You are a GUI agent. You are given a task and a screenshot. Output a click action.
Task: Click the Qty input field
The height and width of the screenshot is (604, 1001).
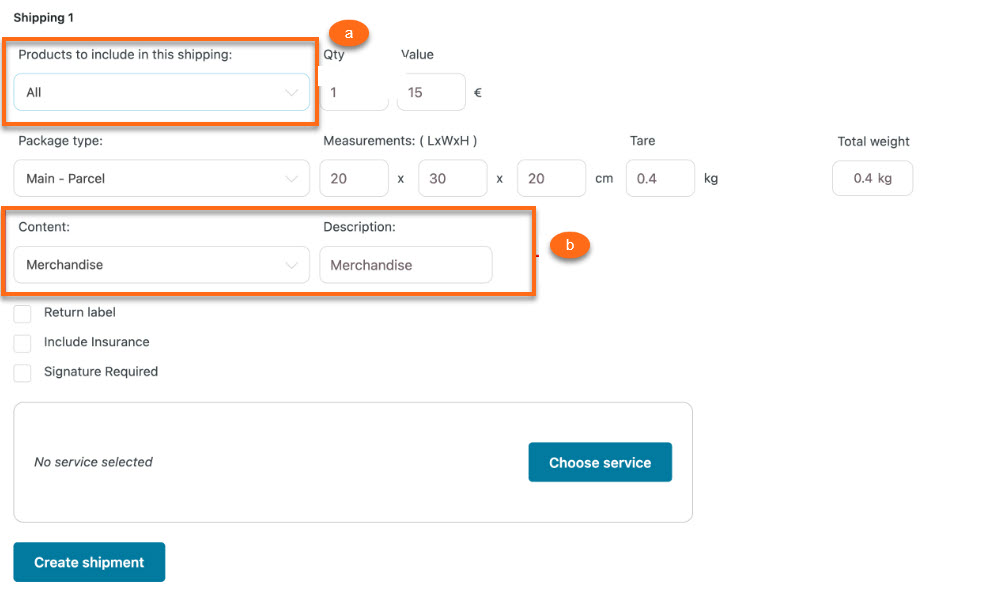pyautogui.click(x=353, y=92)
